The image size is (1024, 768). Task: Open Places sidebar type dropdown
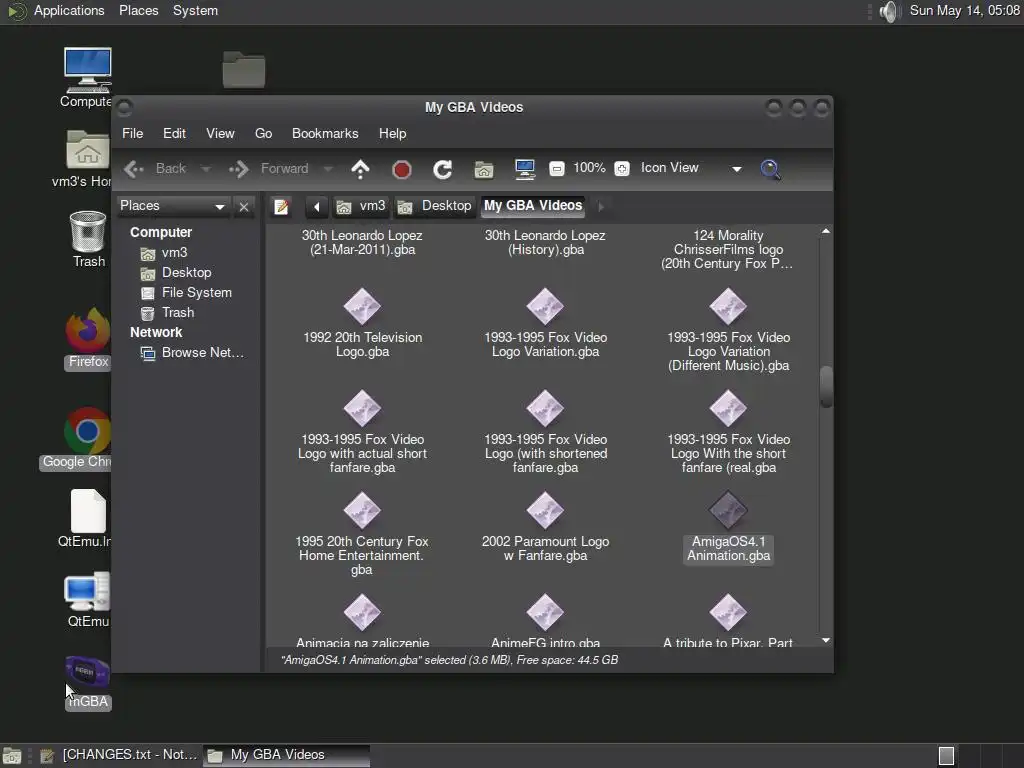click(172, 206)
